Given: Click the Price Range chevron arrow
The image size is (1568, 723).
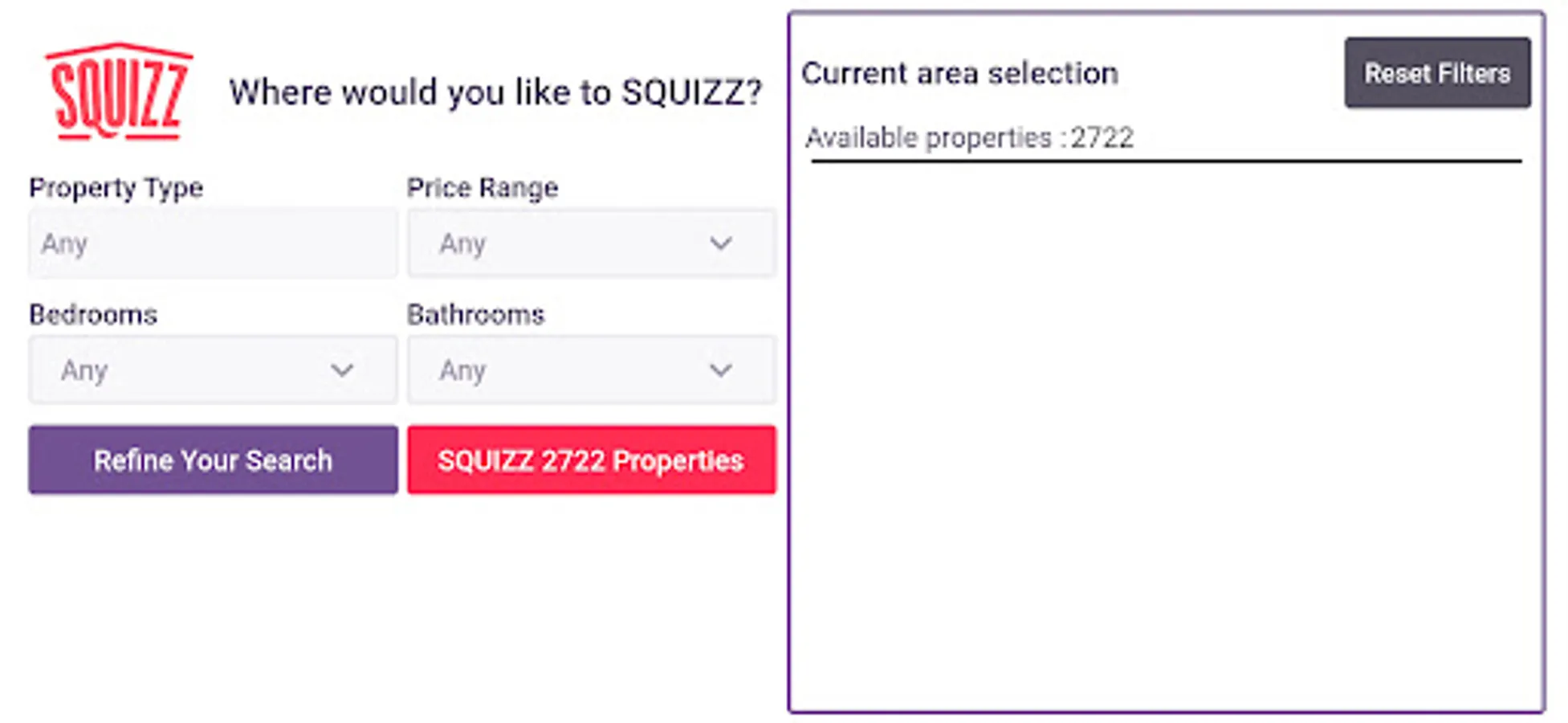Looking at the screenshot, I should point(720,243).
